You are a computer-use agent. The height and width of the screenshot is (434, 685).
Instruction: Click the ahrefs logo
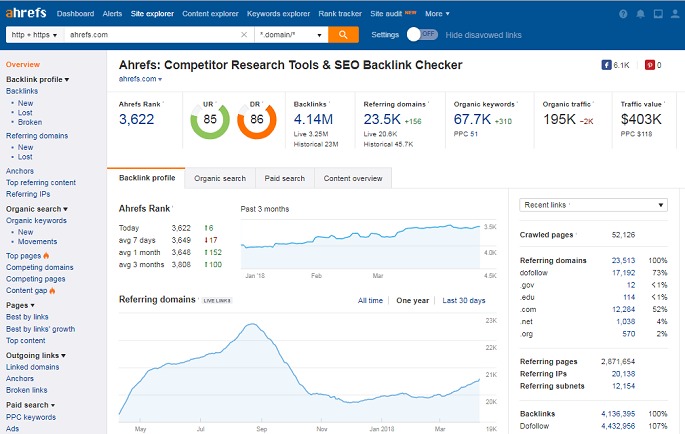pyautogui.click(x=26, y=13)
